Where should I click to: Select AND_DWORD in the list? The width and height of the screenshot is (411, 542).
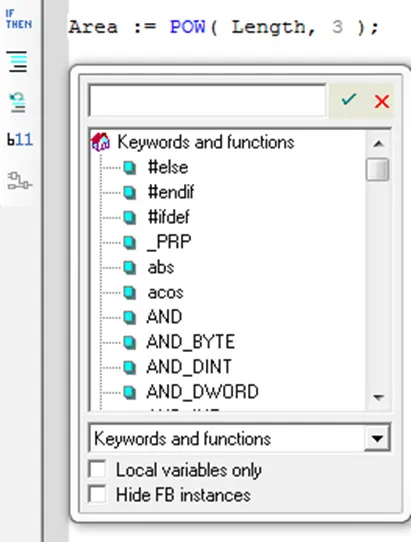click(x=202, y=392)
